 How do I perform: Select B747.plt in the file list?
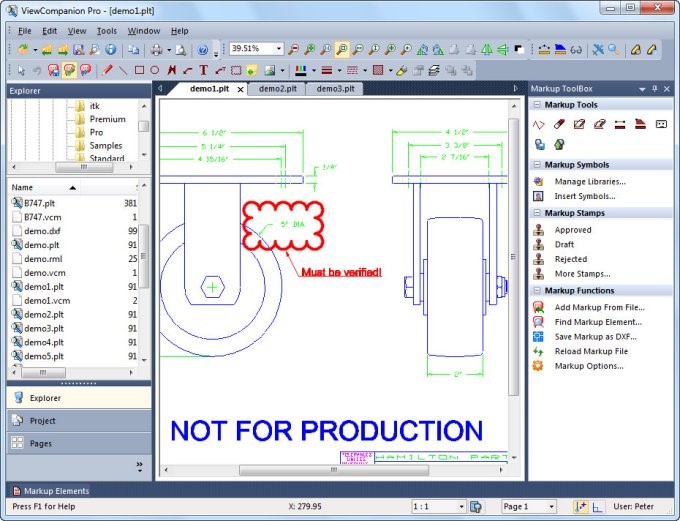(x=39, y=202)
